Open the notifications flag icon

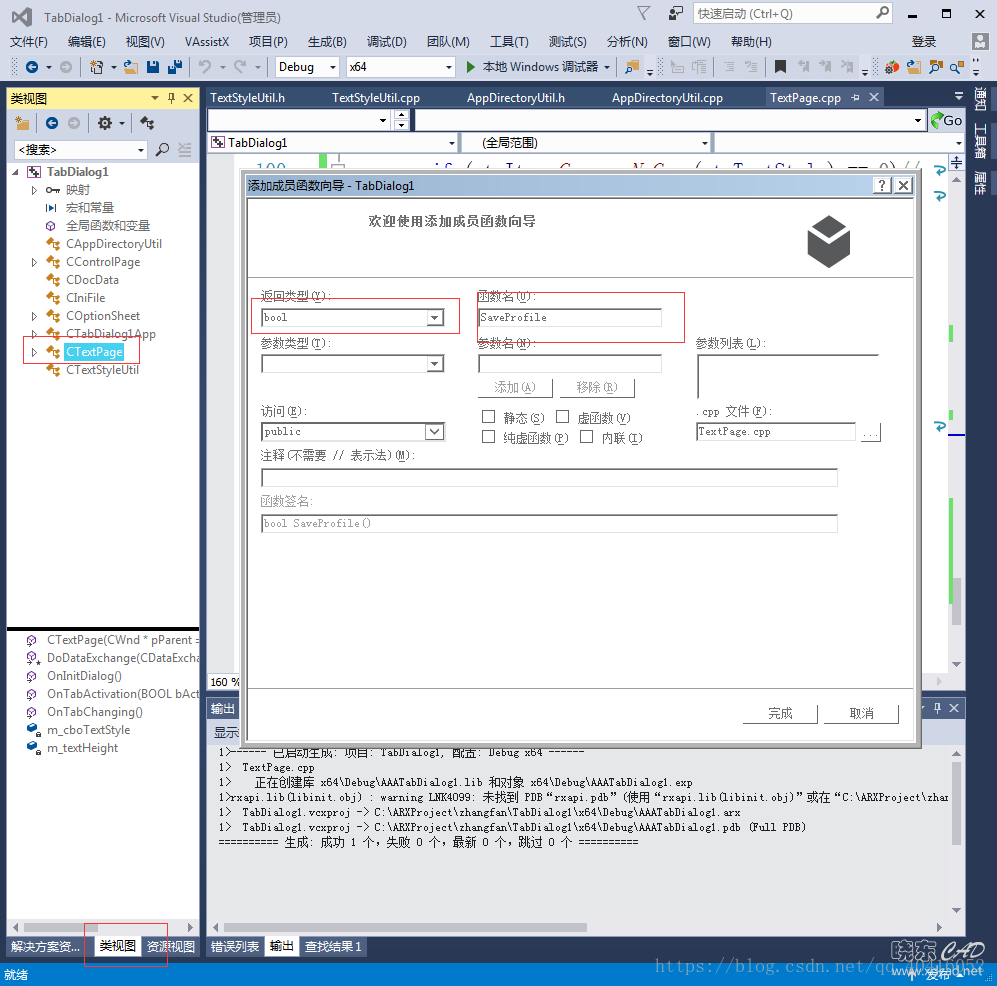click(643, 13)
